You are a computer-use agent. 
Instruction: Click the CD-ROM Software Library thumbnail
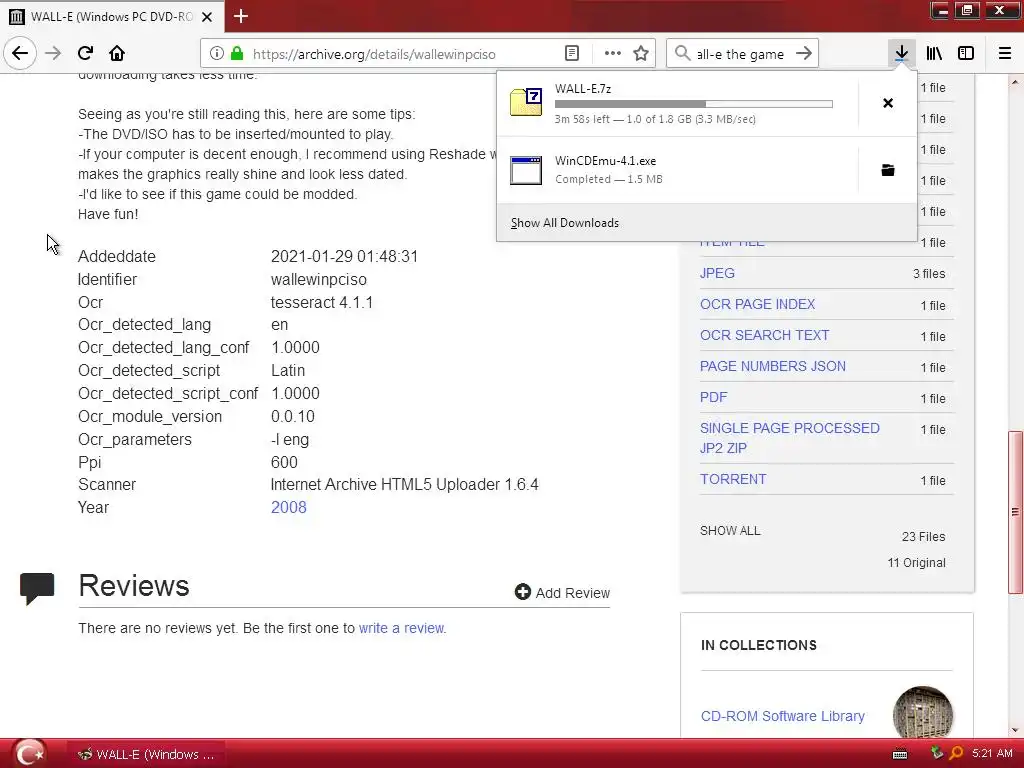tap(922, 712)
